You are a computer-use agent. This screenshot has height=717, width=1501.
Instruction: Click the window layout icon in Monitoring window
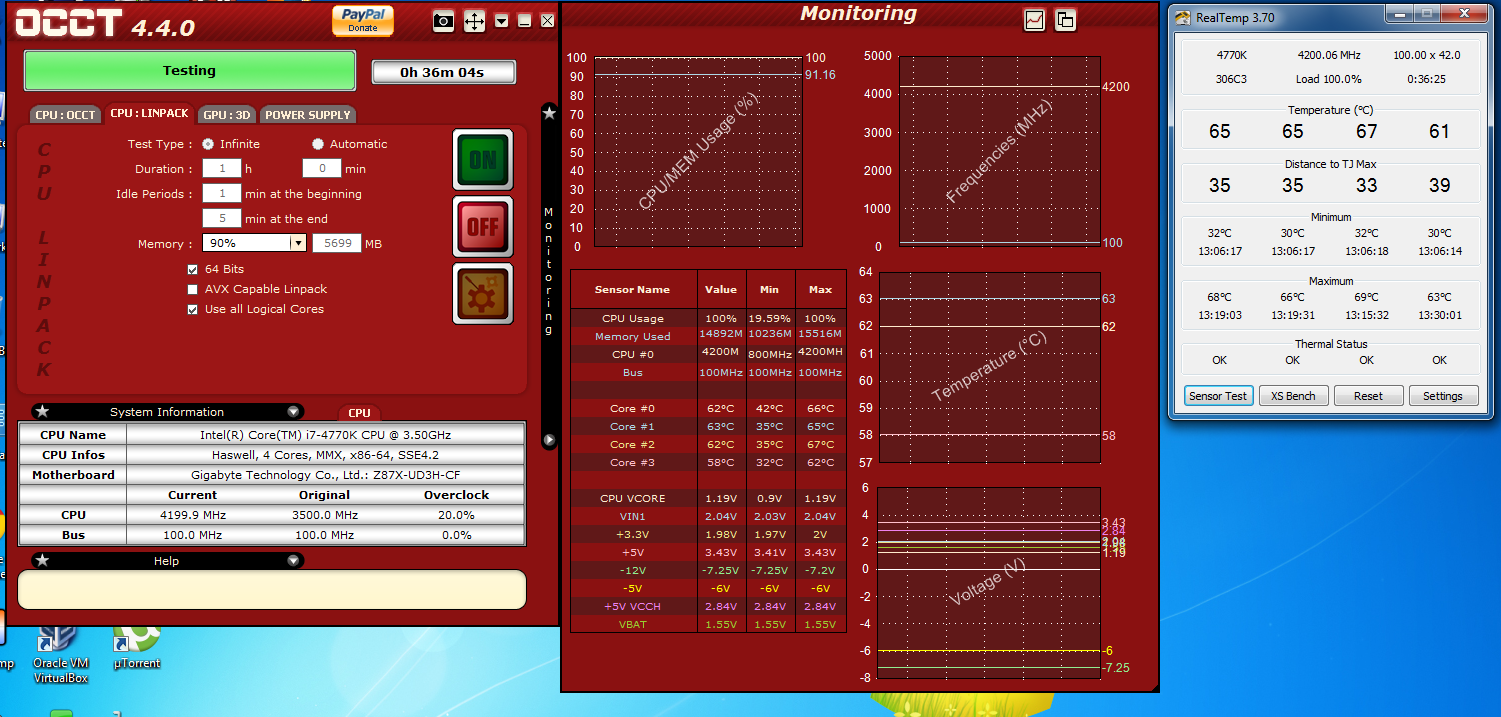coord(1065,19)
